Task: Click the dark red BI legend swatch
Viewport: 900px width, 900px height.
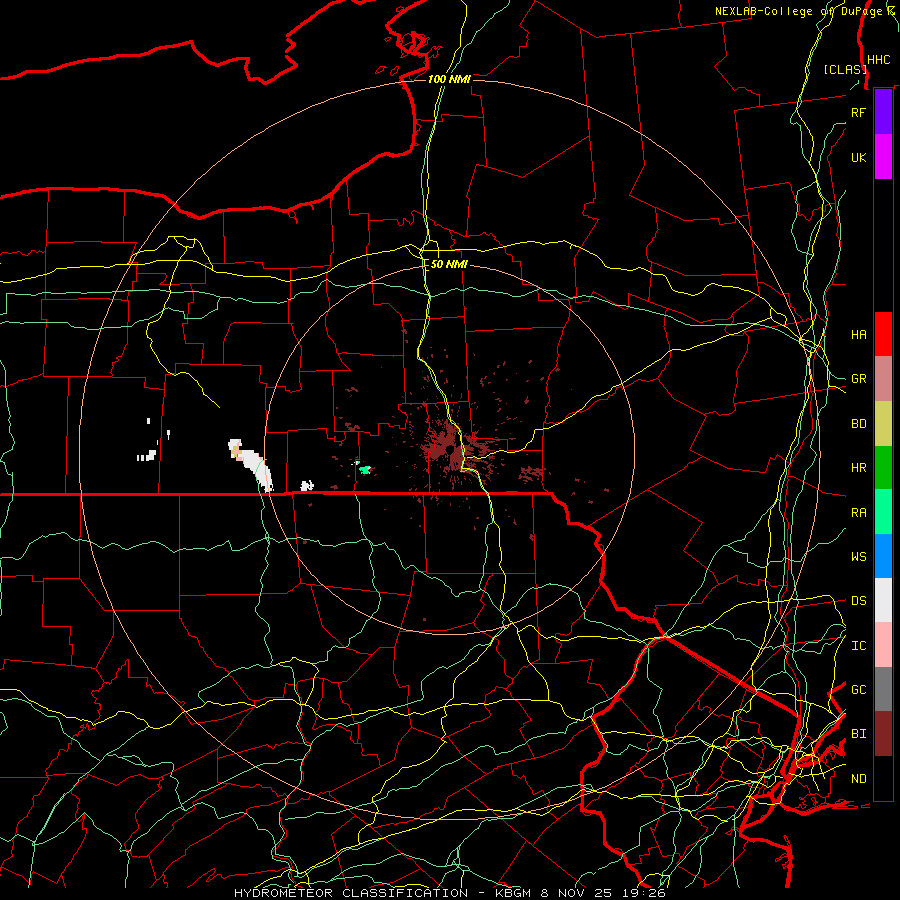Action: [x=883, y=734]
